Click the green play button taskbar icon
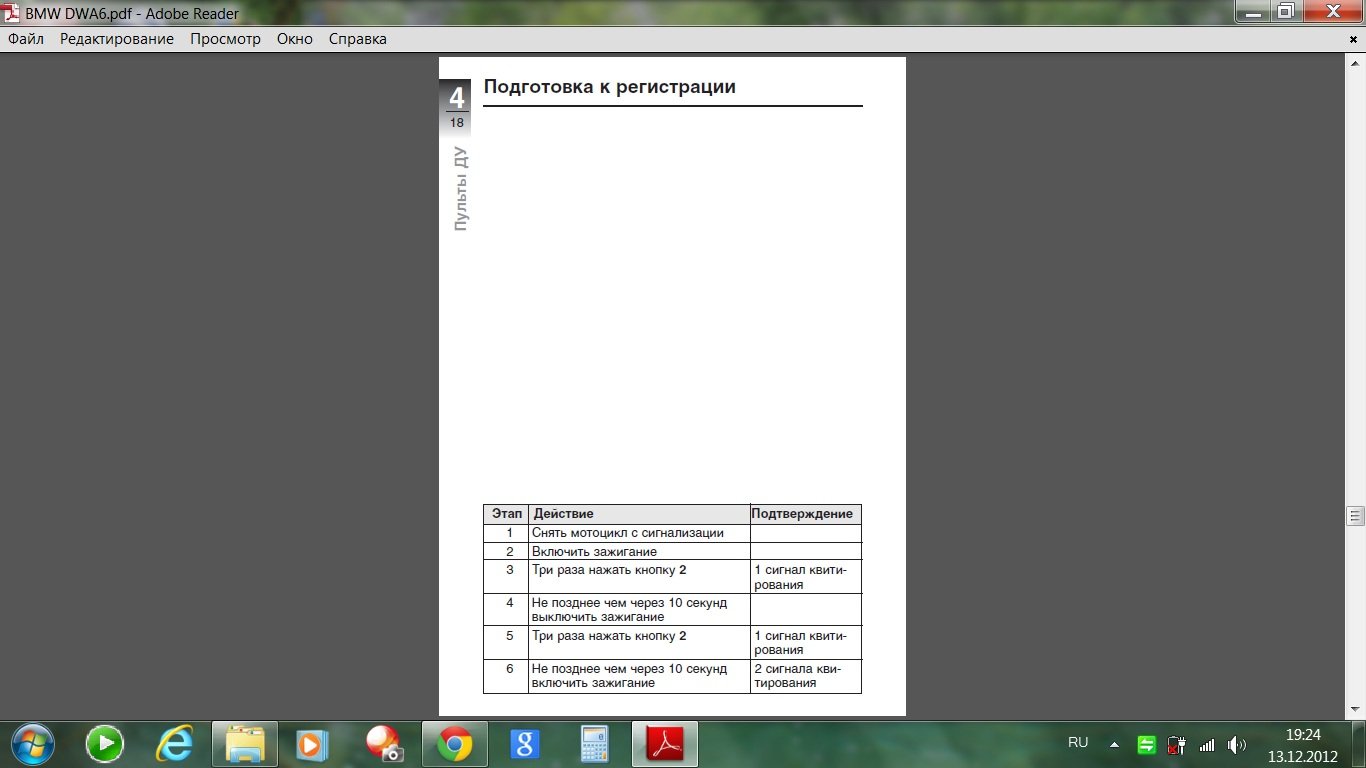1366x768 pixels. click(x=104, y=744)
